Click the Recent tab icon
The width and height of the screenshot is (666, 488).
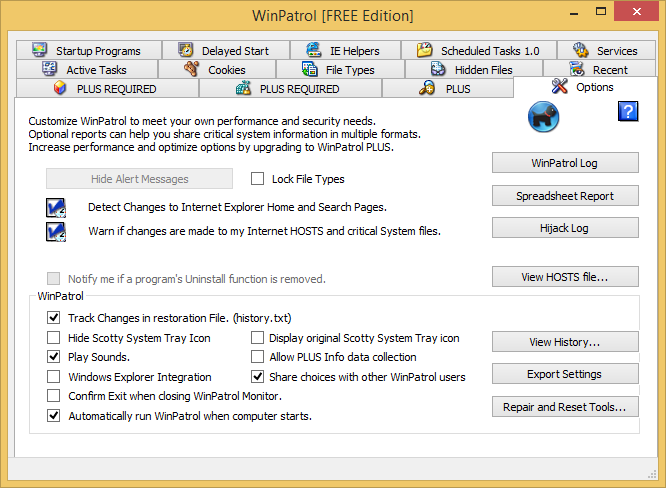(577, 69)
